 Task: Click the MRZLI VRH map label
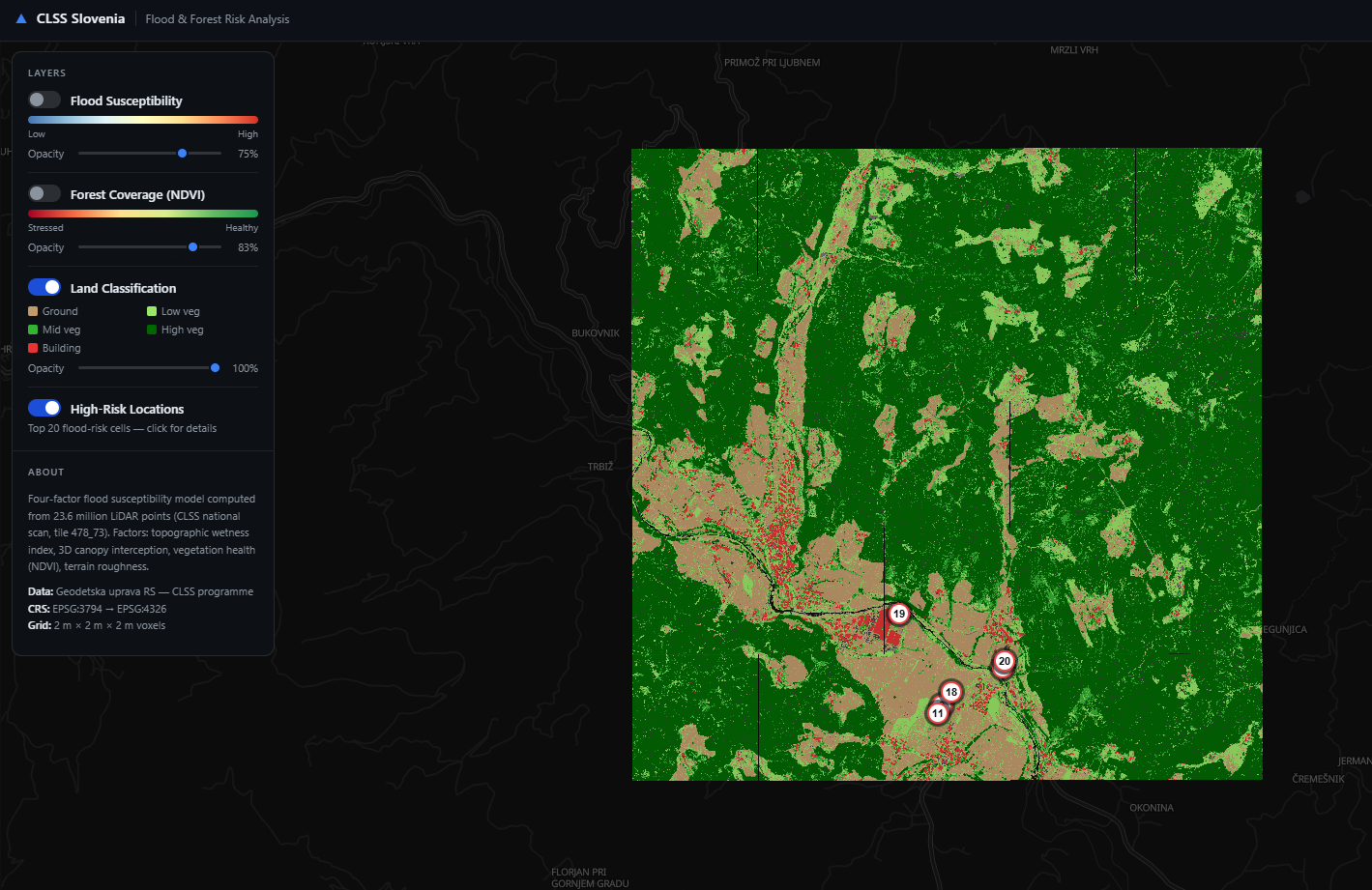click(1074, 50)
